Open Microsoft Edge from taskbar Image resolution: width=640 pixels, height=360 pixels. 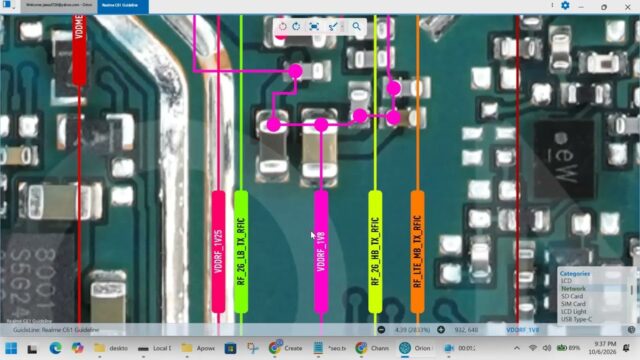click(x=56, y=348)
